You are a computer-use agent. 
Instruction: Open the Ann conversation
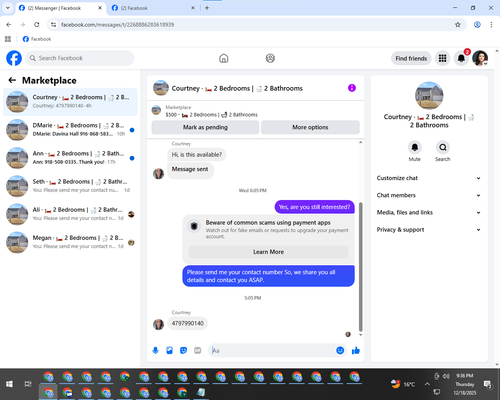click(70, 158)
